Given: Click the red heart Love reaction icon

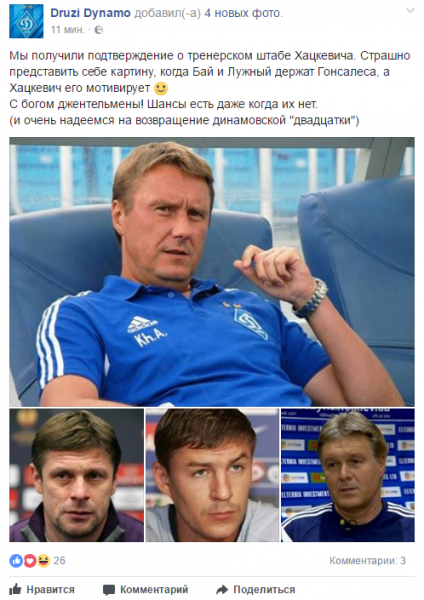Looking at the screenshot, I should click(30, 561).
